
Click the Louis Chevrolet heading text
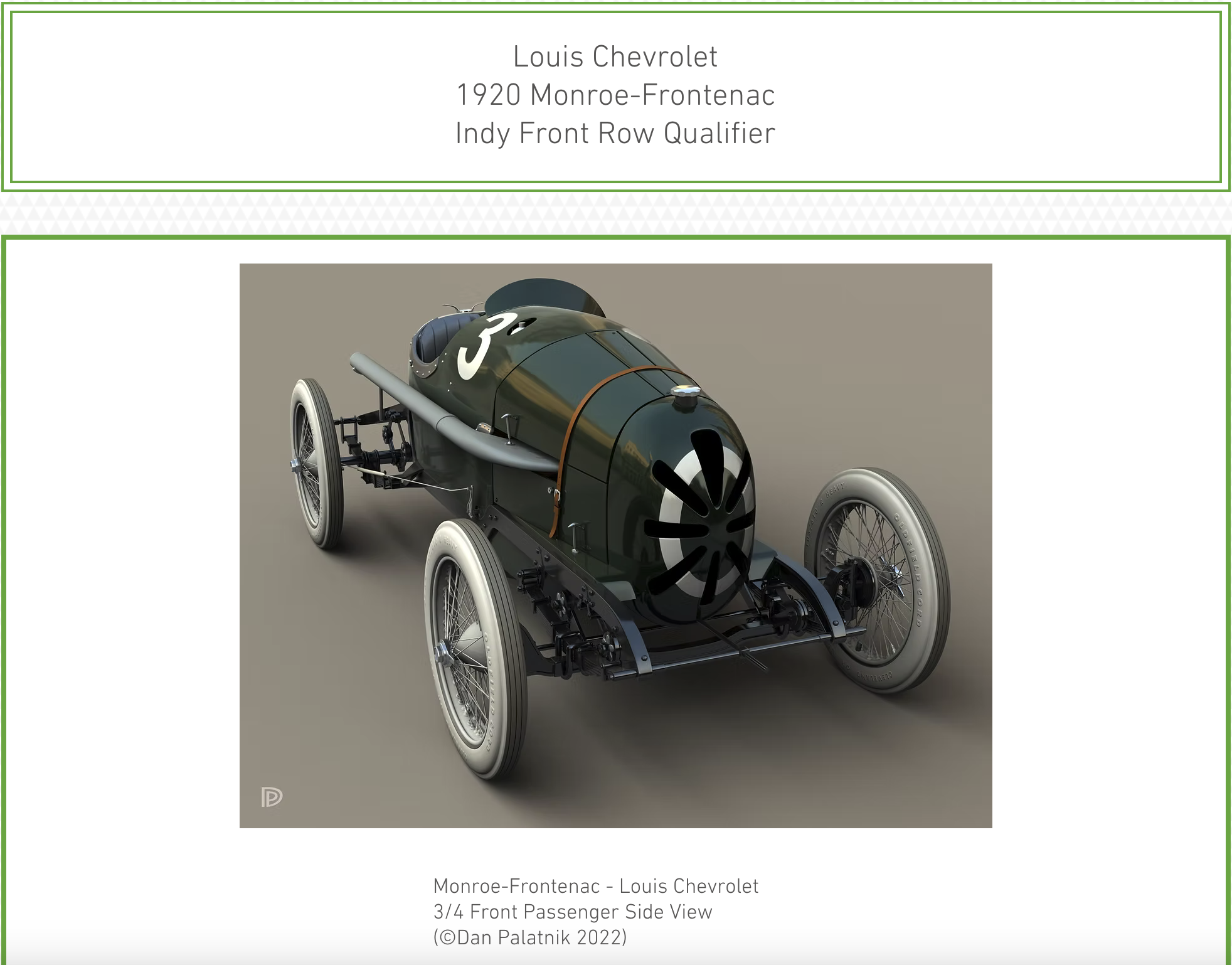[x=615, y=57]
